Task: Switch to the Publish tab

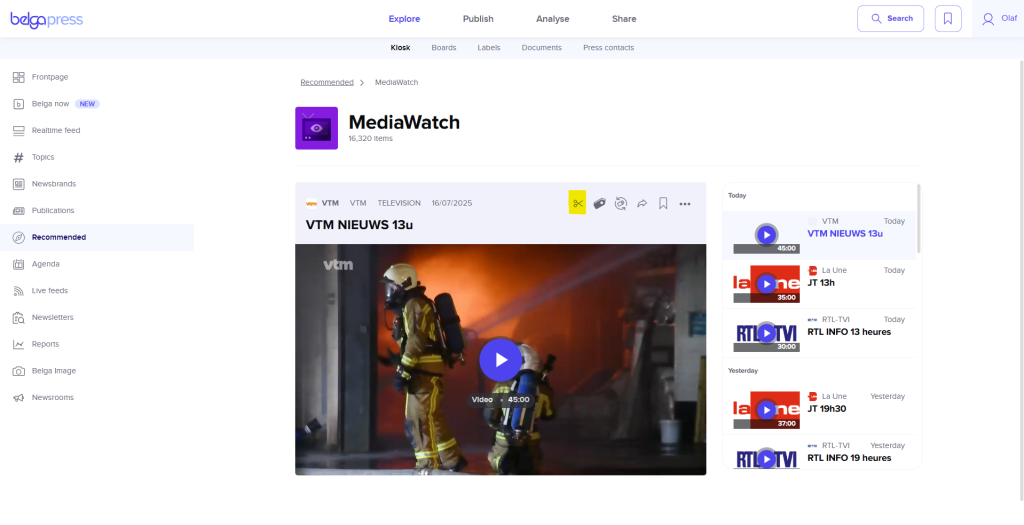Action: click(x=478, y=19)
